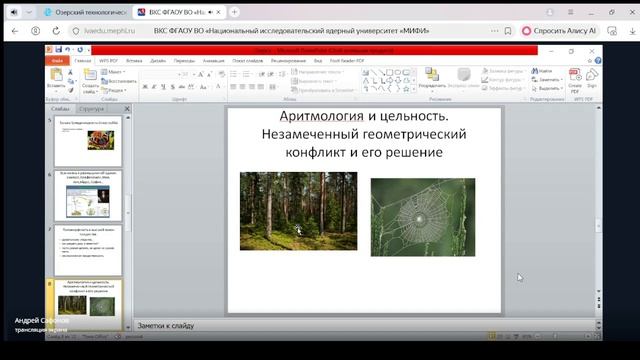Open the Section (Раздел) dropdown
This screenshot has height=360, width=640.
click(x=114, y=90)
